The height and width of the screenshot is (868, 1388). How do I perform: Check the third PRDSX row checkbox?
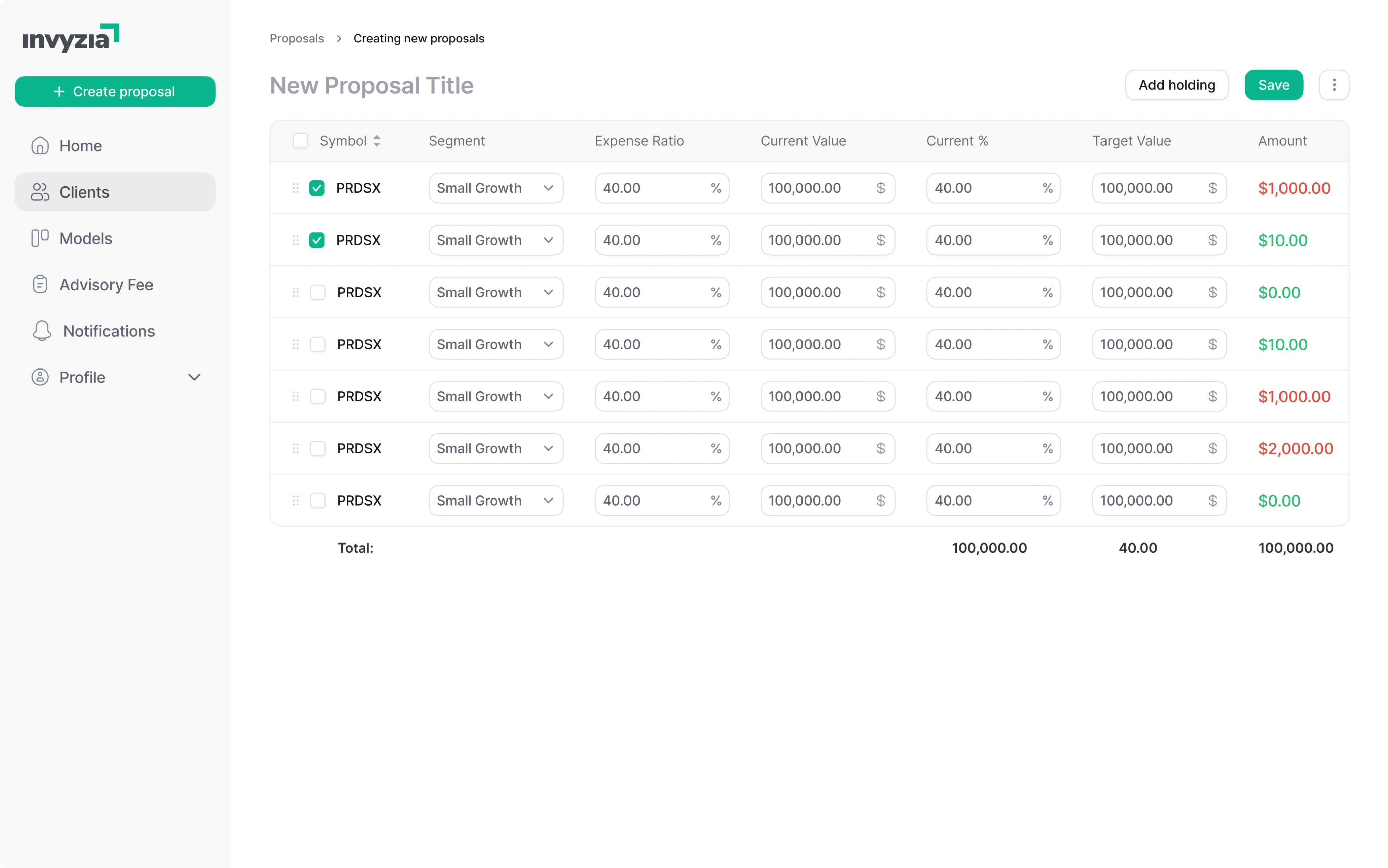coord(317,292)
